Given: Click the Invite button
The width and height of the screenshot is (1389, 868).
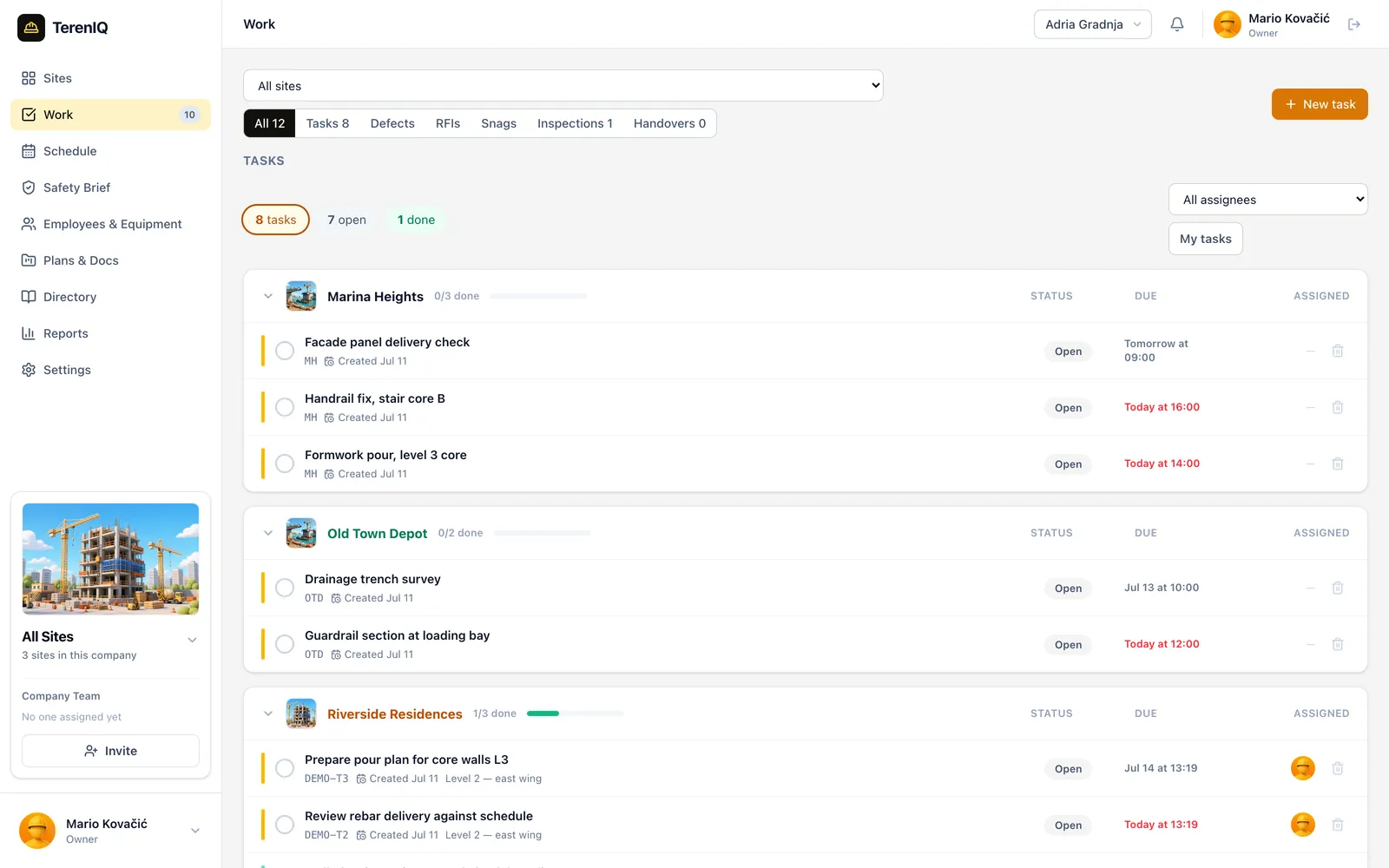Looking at the screenshot, I should [x=110, y=751].
